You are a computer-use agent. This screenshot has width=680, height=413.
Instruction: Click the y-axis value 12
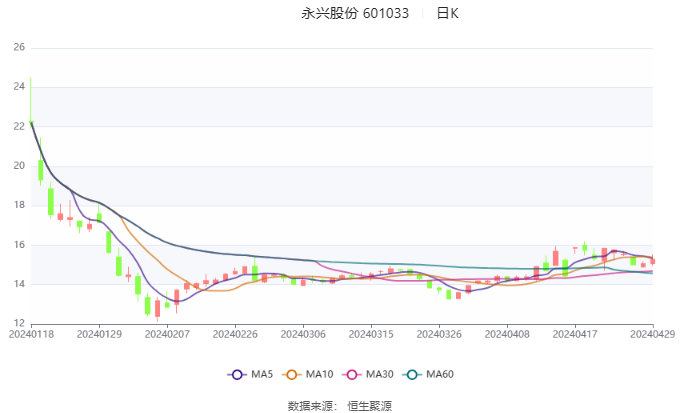19,323
